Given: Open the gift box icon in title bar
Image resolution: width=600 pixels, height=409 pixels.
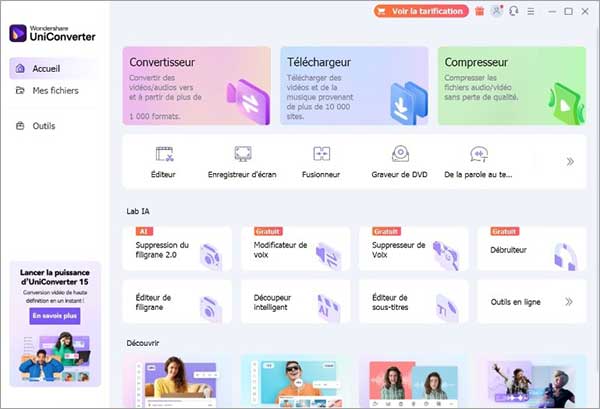Looking at the screenshot, I should pyautogui.click(x=479, y=11).
